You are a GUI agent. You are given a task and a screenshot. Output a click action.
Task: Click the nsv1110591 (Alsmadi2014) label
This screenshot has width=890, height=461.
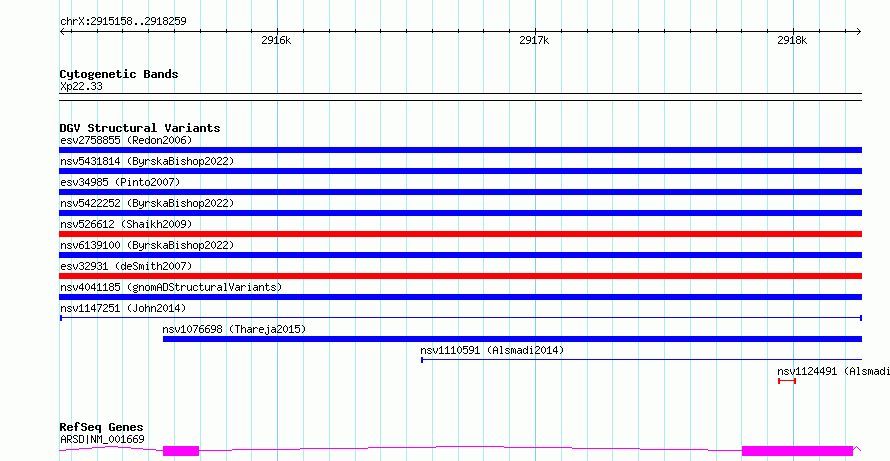tap(492, 350)
